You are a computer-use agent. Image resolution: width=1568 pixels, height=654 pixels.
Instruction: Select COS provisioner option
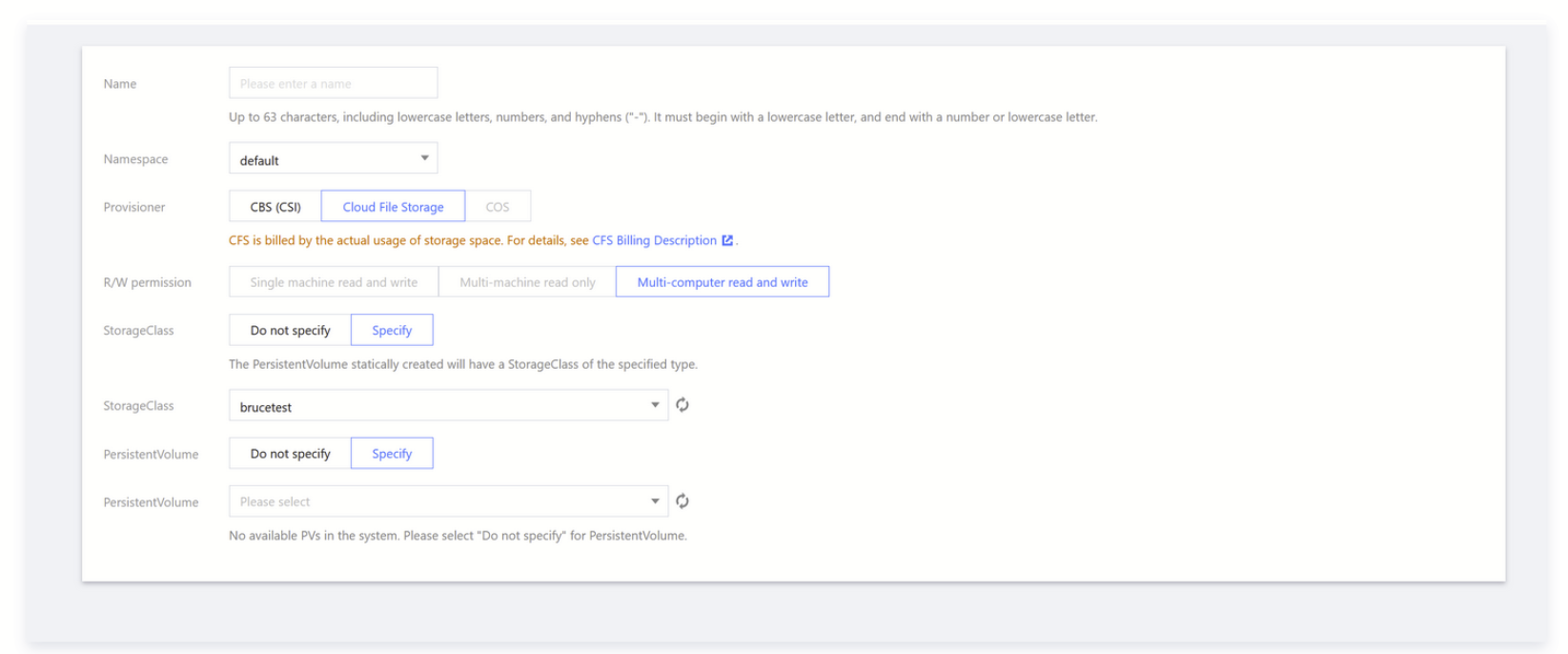pos(498,207)
